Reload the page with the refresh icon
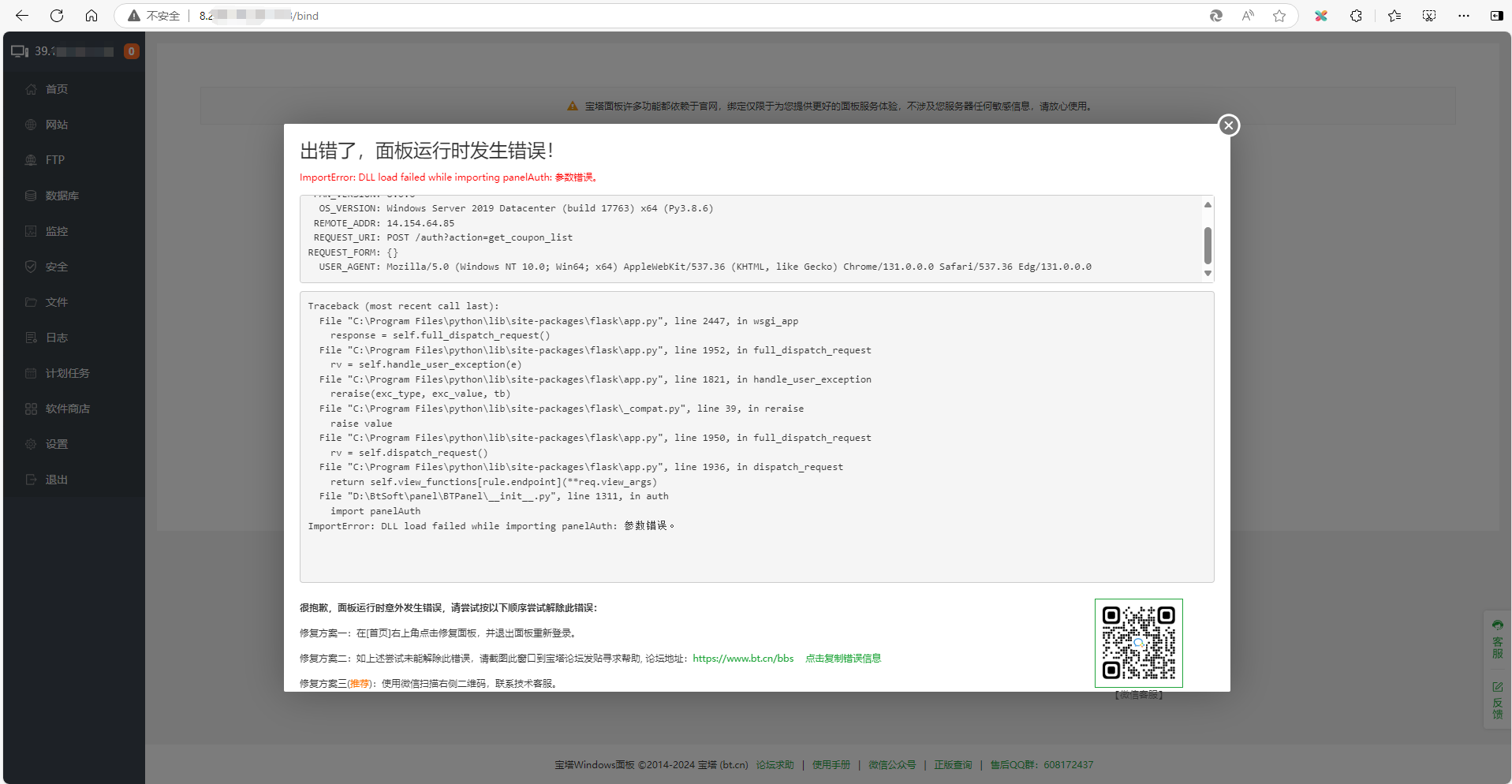 tap(57, 16)
